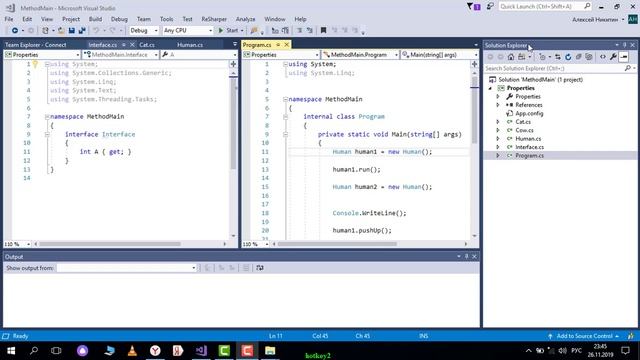
Task: Click the split editor plus icon in Interface.cs
Action: (233, 64)
